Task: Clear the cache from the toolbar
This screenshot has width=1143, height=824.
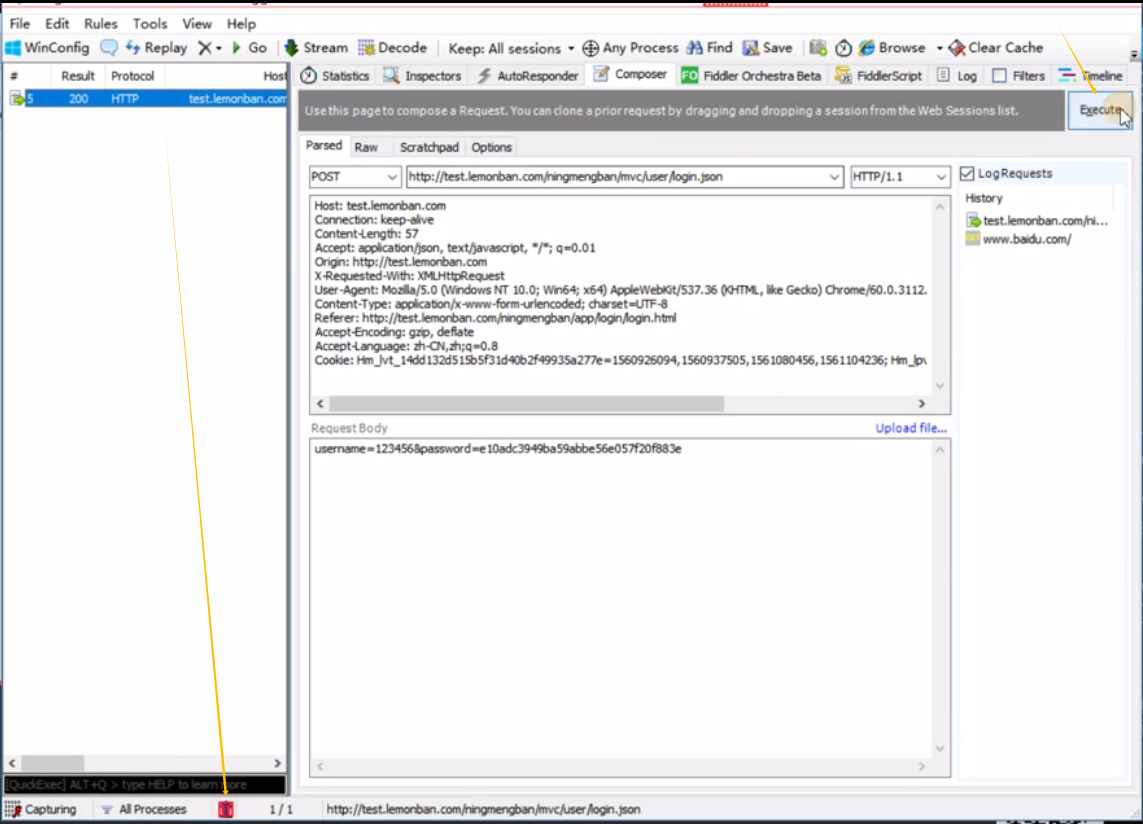Action: [x=996, y=48]
